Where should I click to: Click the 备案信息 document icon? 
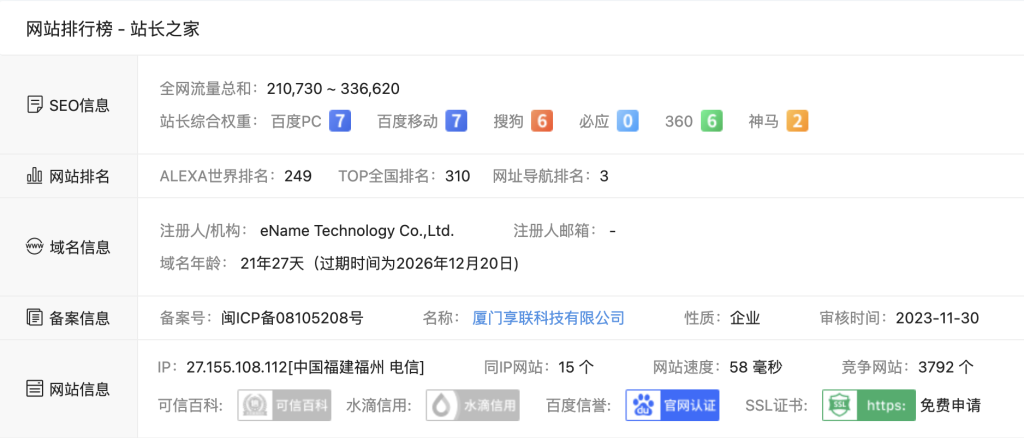coord(35,319)
